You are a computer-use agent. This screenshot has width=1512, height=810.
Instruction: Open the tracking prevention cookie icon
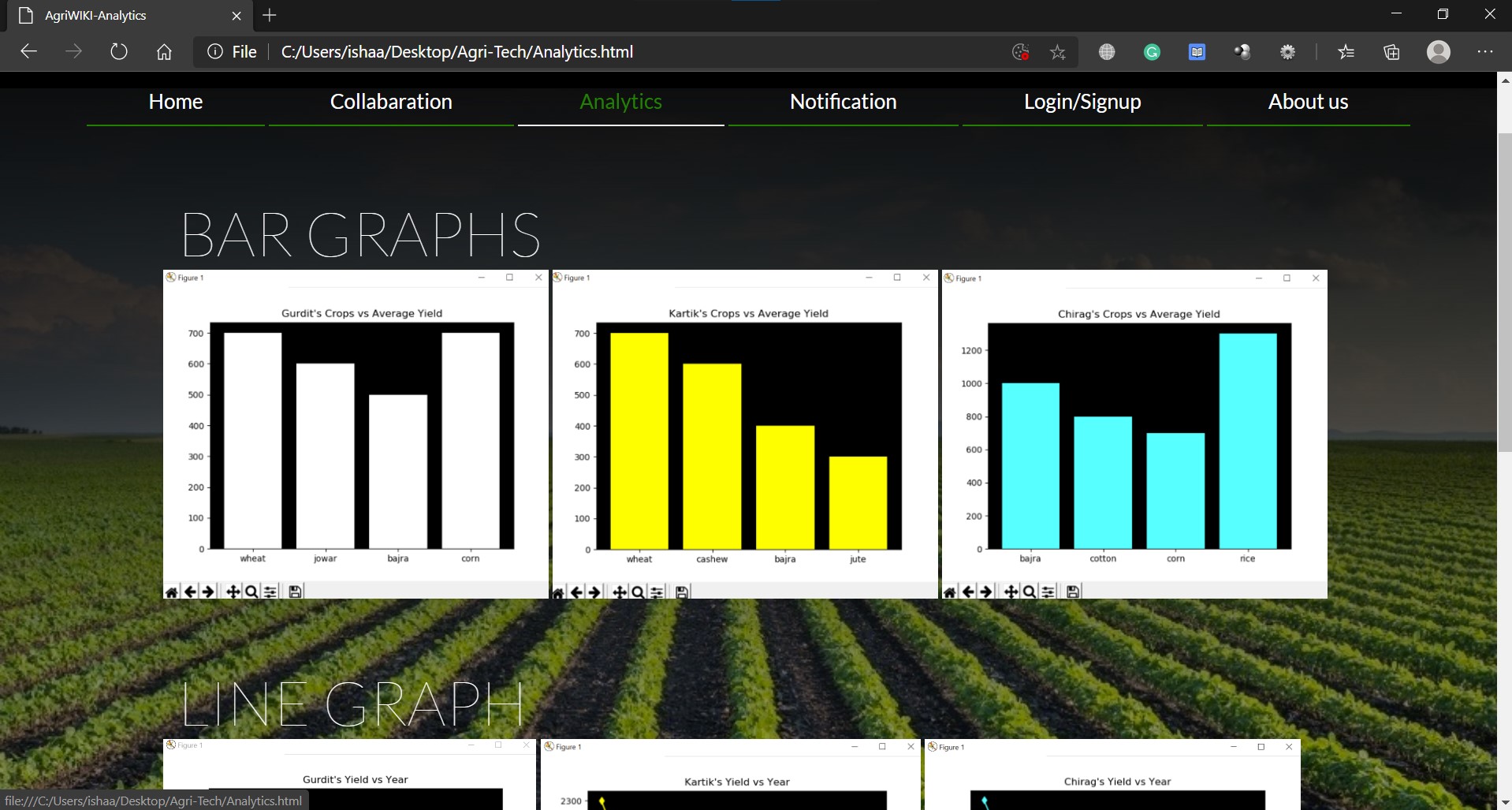[x=1021, y=52]
